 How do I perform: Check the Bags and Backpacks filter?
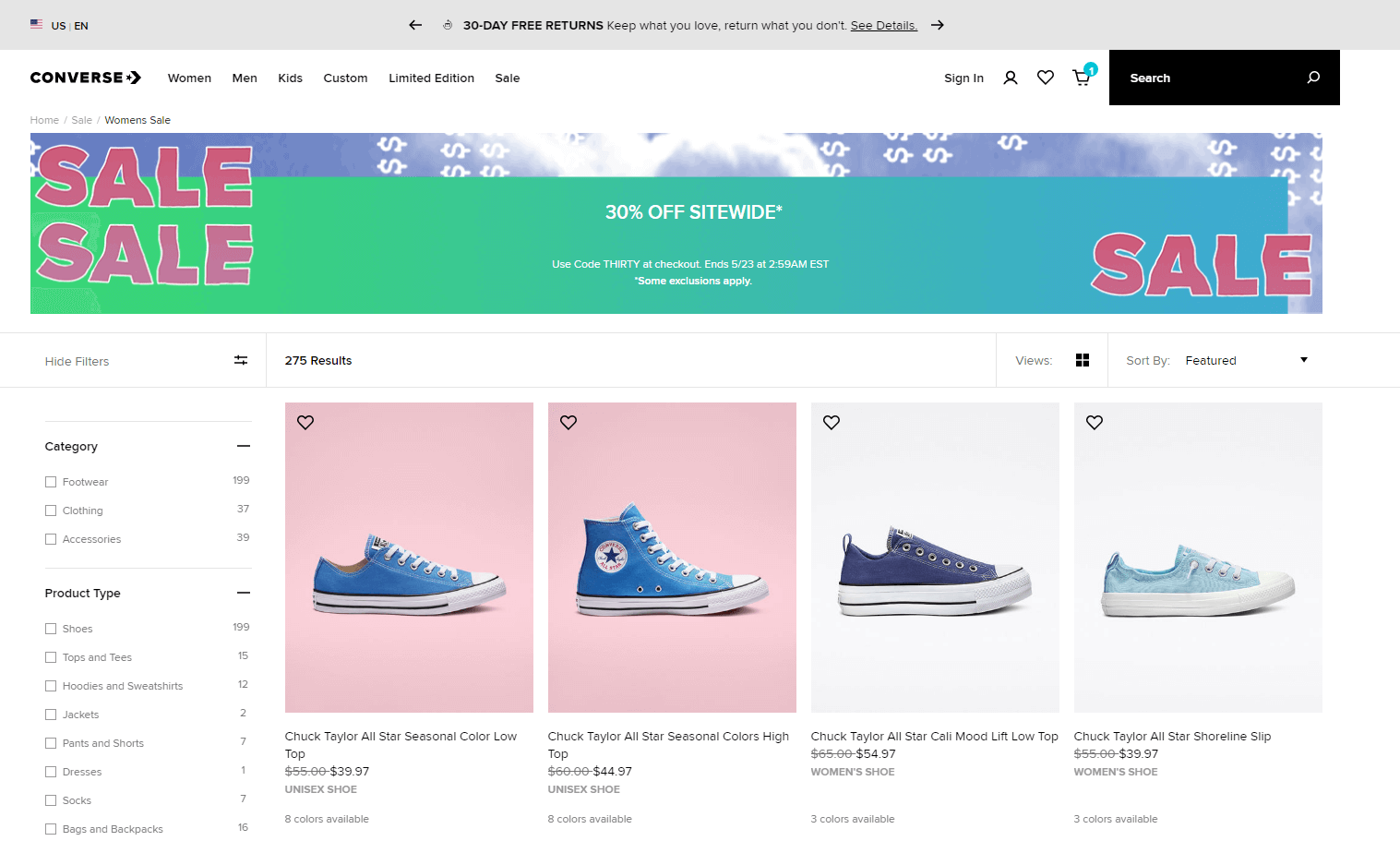point(51,829)
